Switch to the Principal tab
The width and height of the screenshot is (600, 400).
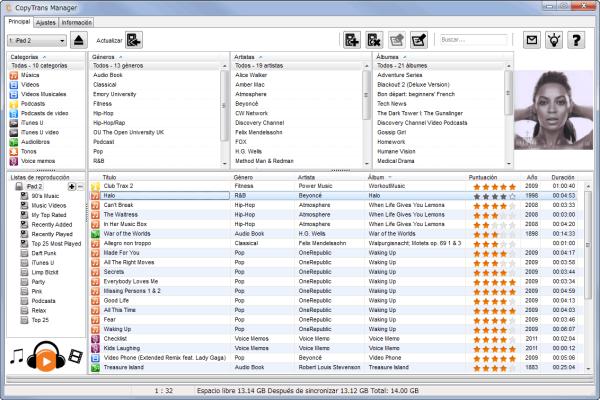(x=19, y=22)
